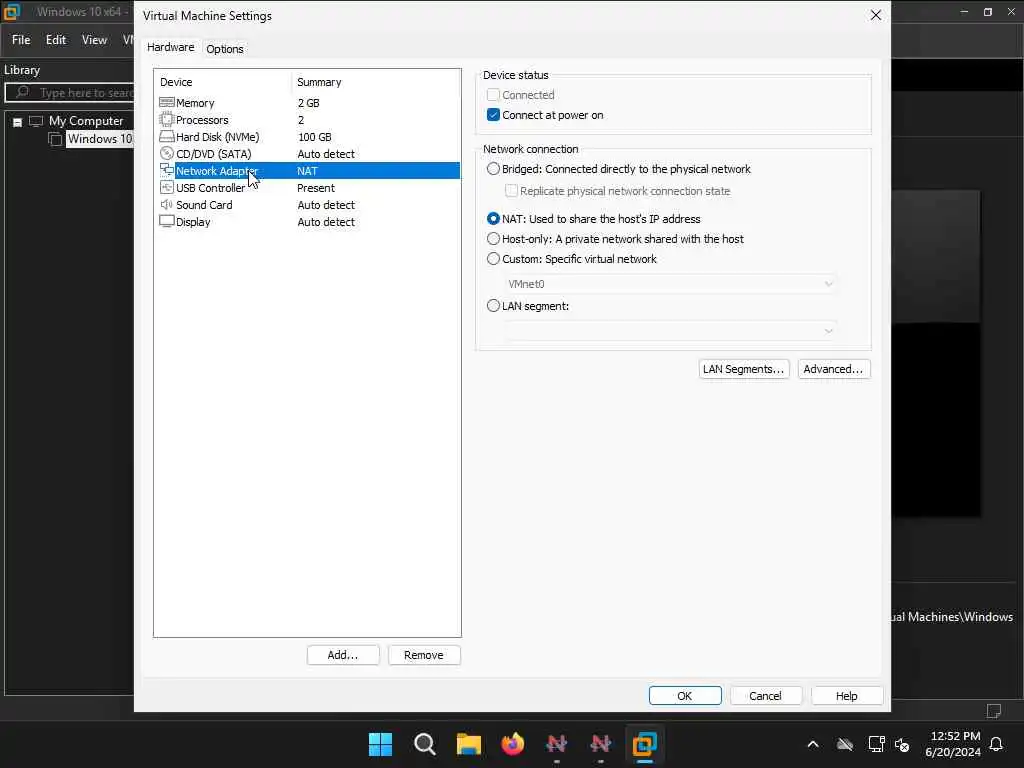1024x768 pixels.
Task: Click the Advanced... button
Action: [x=833, y=369]
